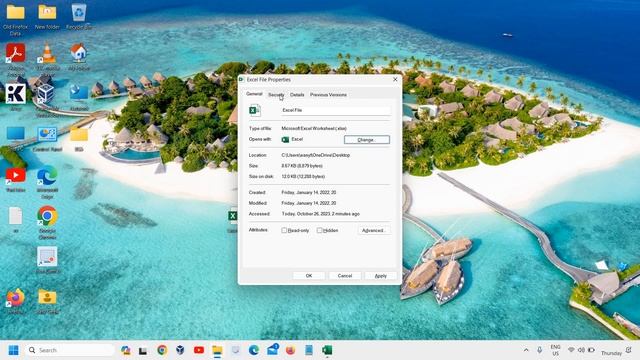Open Firefox from the taskbar
The width and height of the screenshot is (640, 360).
pyautogui.click(x=291, y=350)
